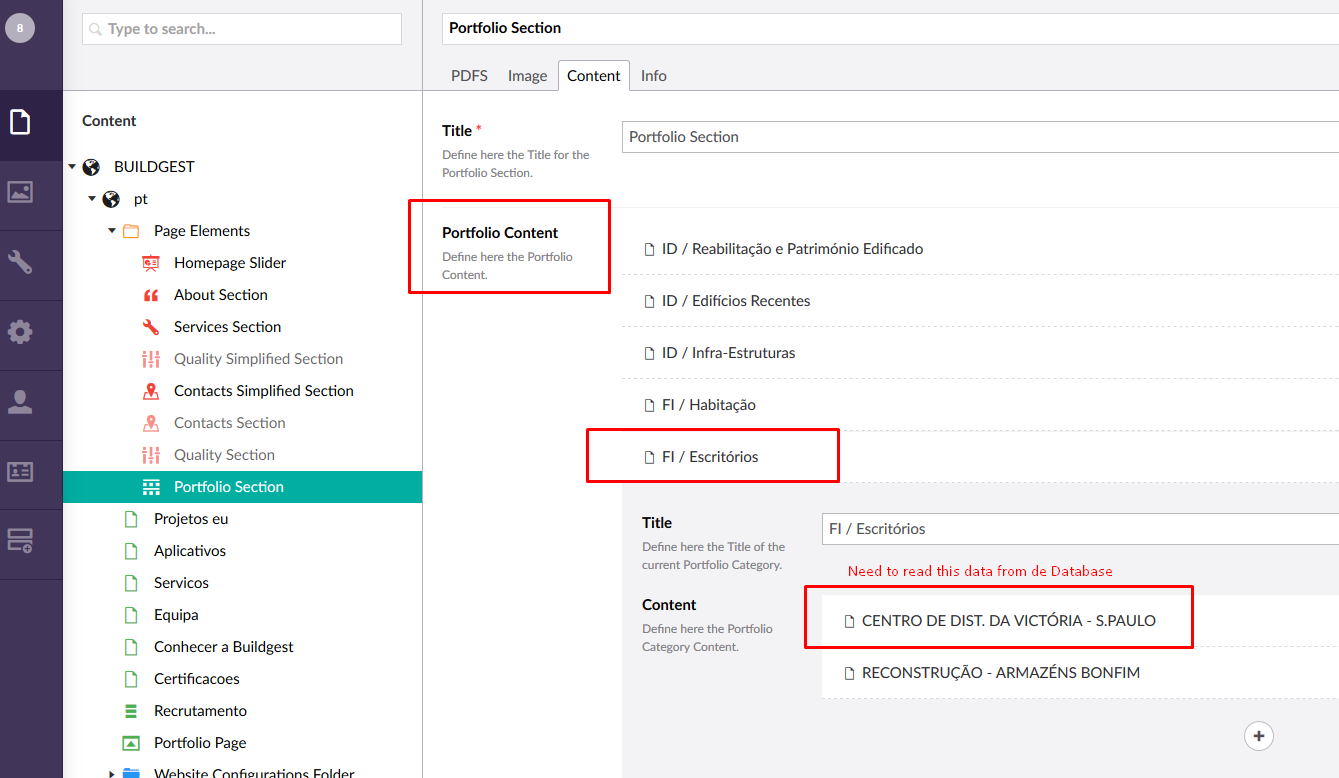Open the Users section person icon

tap(20, 402)
